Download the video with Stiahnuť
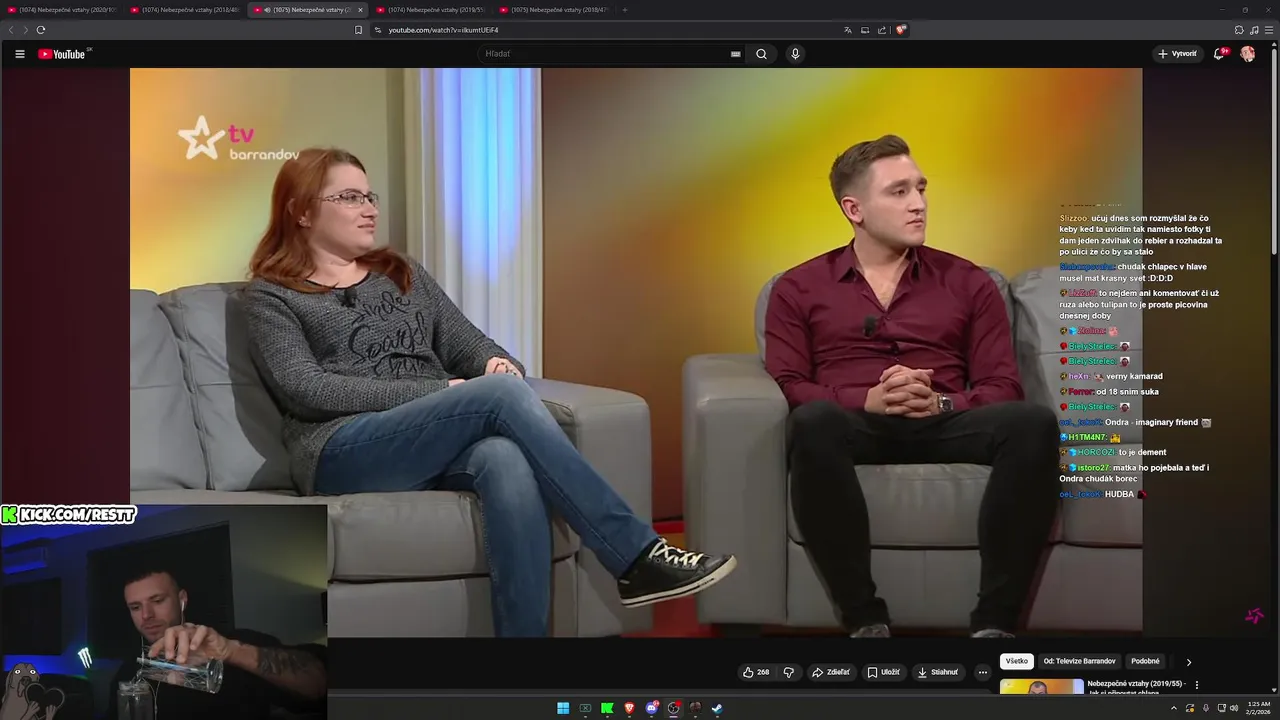Image resolution: width=1280 pixels, height=720 pixels. coord(938,672)
